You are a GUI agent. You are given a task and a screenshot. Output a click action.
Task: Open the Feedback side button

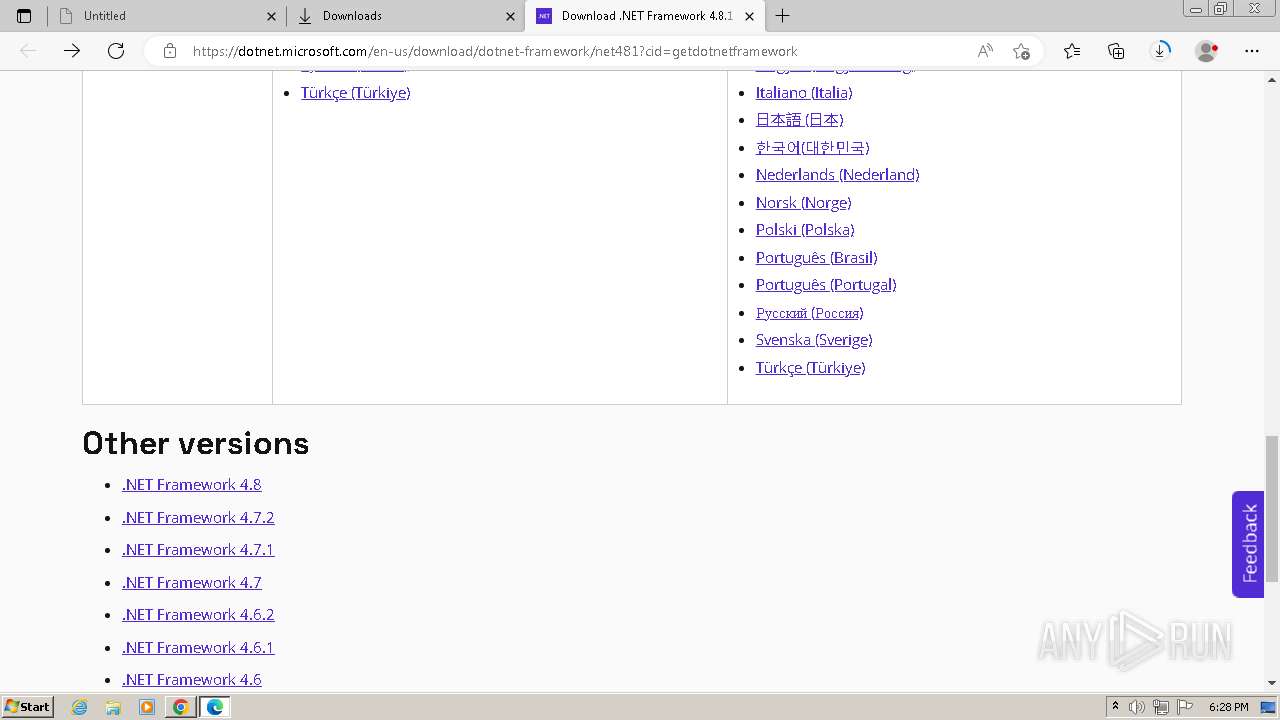click(x=1248, y=544)
